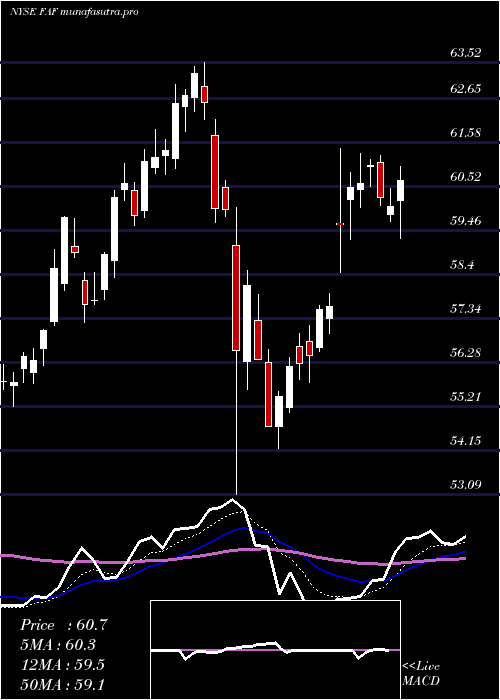Click the 63.52 price axis label
The width and height of the screenshot is (500, 700).
pos(466,53)
